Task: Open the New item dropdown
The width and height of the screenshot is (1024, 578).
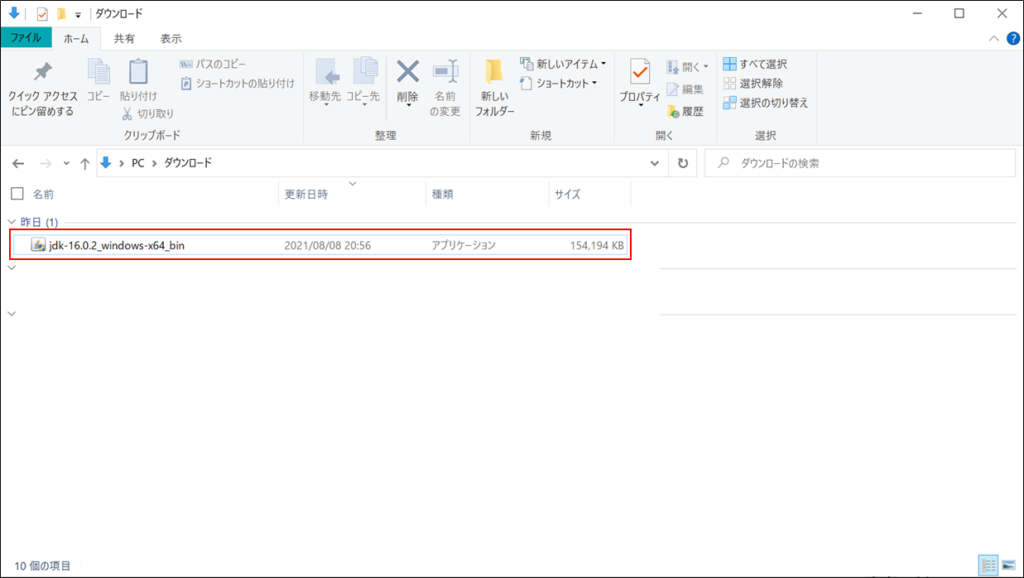Action: point(563,64)
